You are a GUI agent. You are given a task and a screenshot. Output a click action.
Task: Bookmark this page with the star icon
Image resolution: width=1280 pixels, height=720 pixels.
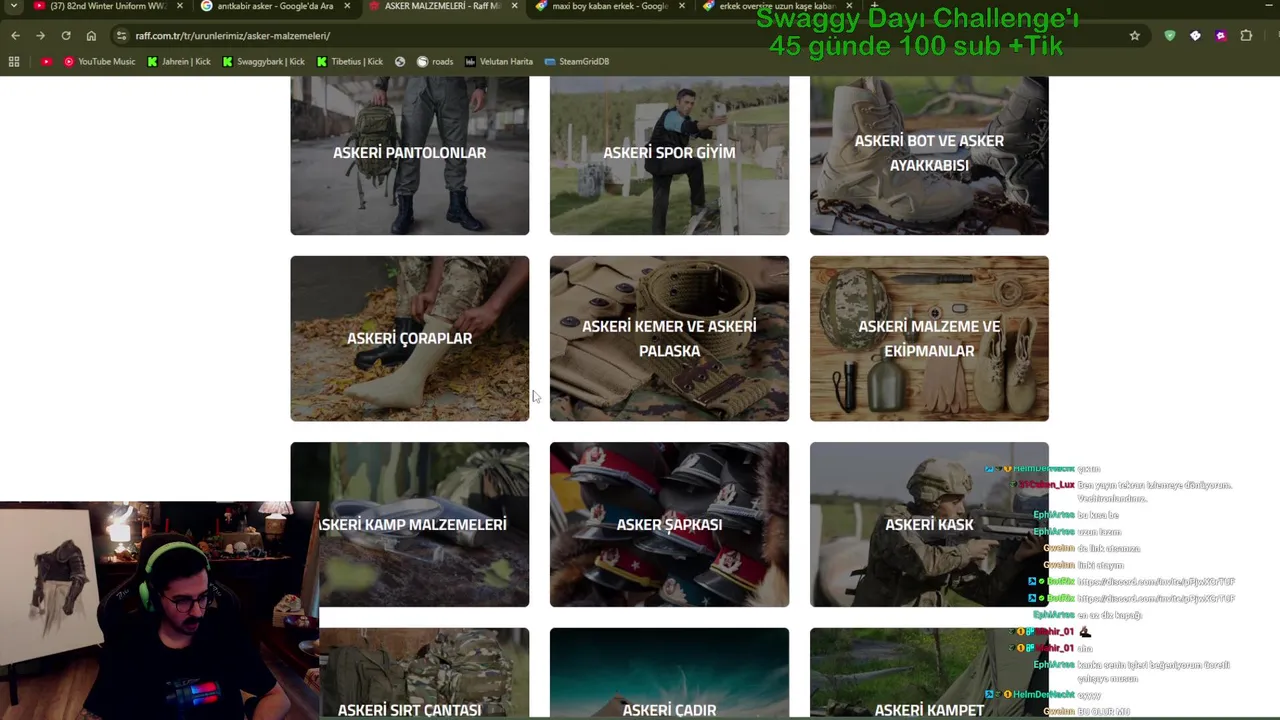1134,35
